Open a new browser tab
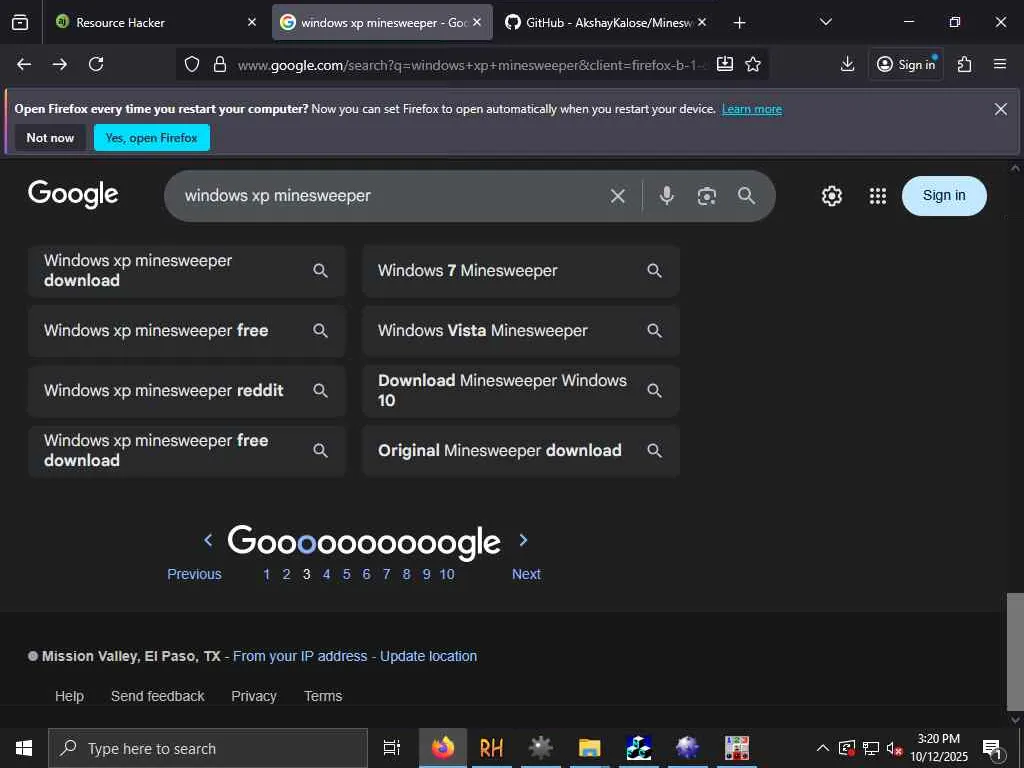The width and height of the screenshot is (1024, 768). point(739,22)
